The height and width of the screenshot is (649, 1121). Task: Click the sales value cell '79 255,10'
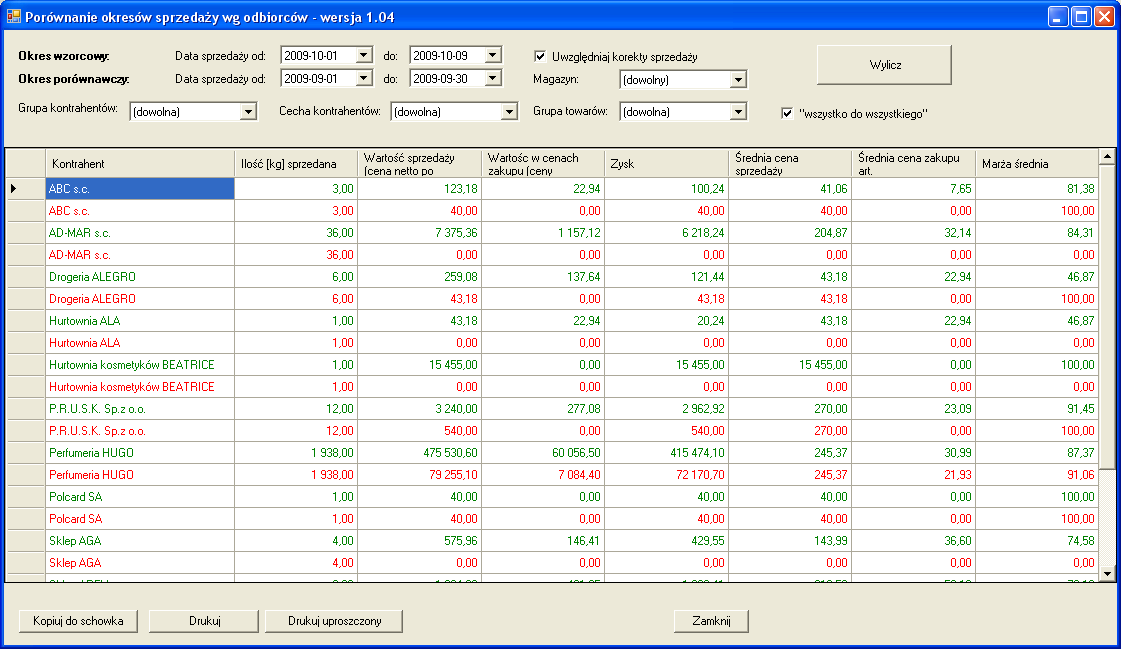420,475
